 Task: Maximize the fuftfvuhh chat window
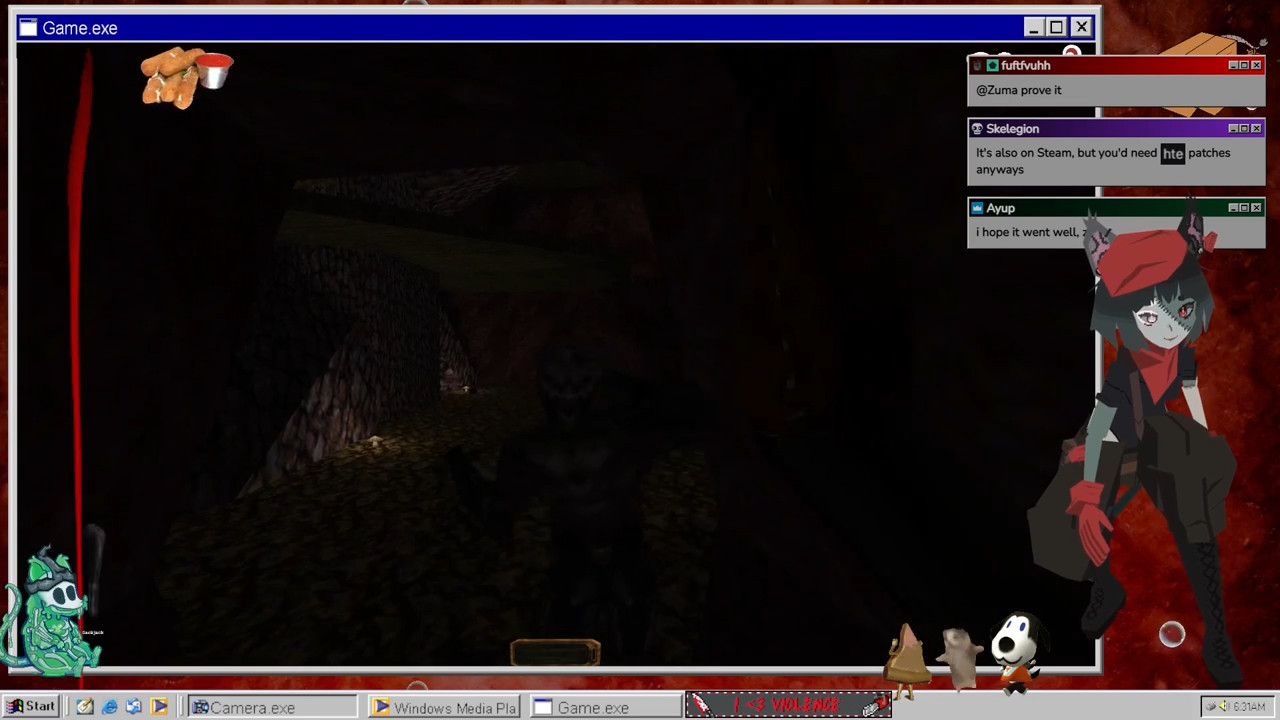pyautogui.click(x=1245, y=65)
